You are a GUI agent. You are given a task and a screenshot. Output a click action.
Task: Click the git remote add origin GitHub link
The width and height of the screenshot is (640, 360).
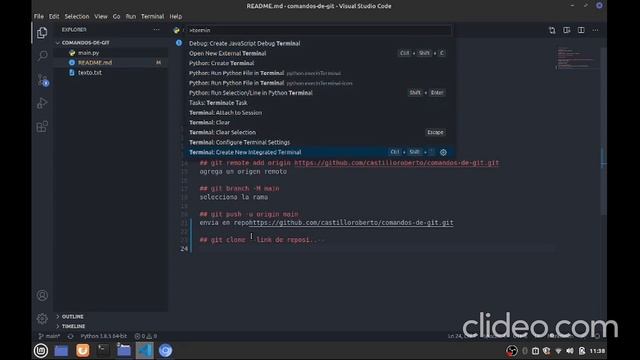[396, 163]
